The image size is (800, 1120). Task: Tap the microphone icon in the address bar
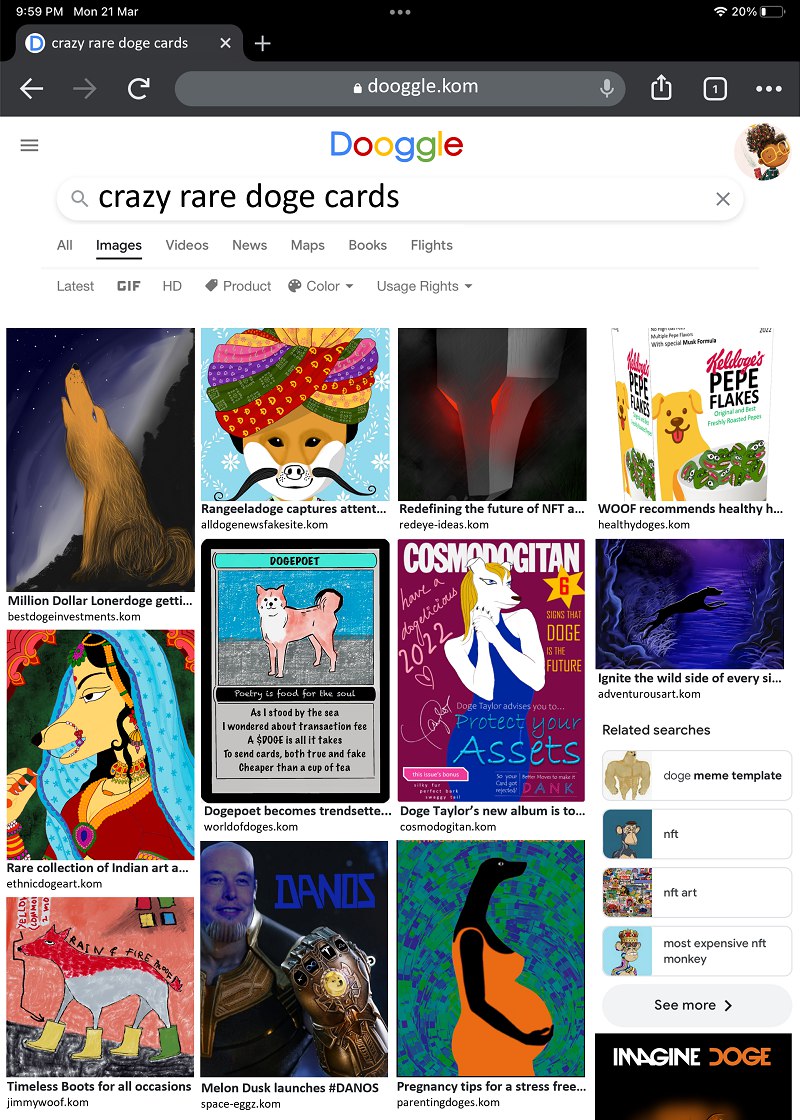click(606, 89)
